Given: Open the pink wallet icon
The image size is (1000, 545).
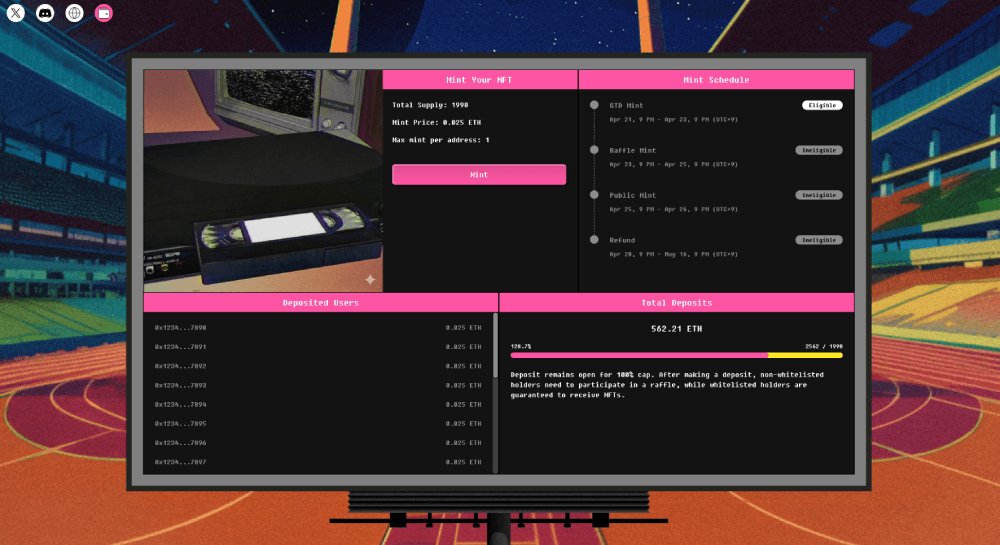Looking at the screenshot, I should [x=104, y=13].
